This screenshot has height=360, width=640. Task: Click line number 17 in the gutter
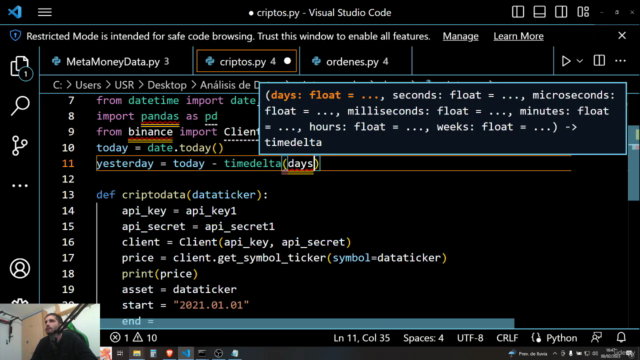point(68,258)
